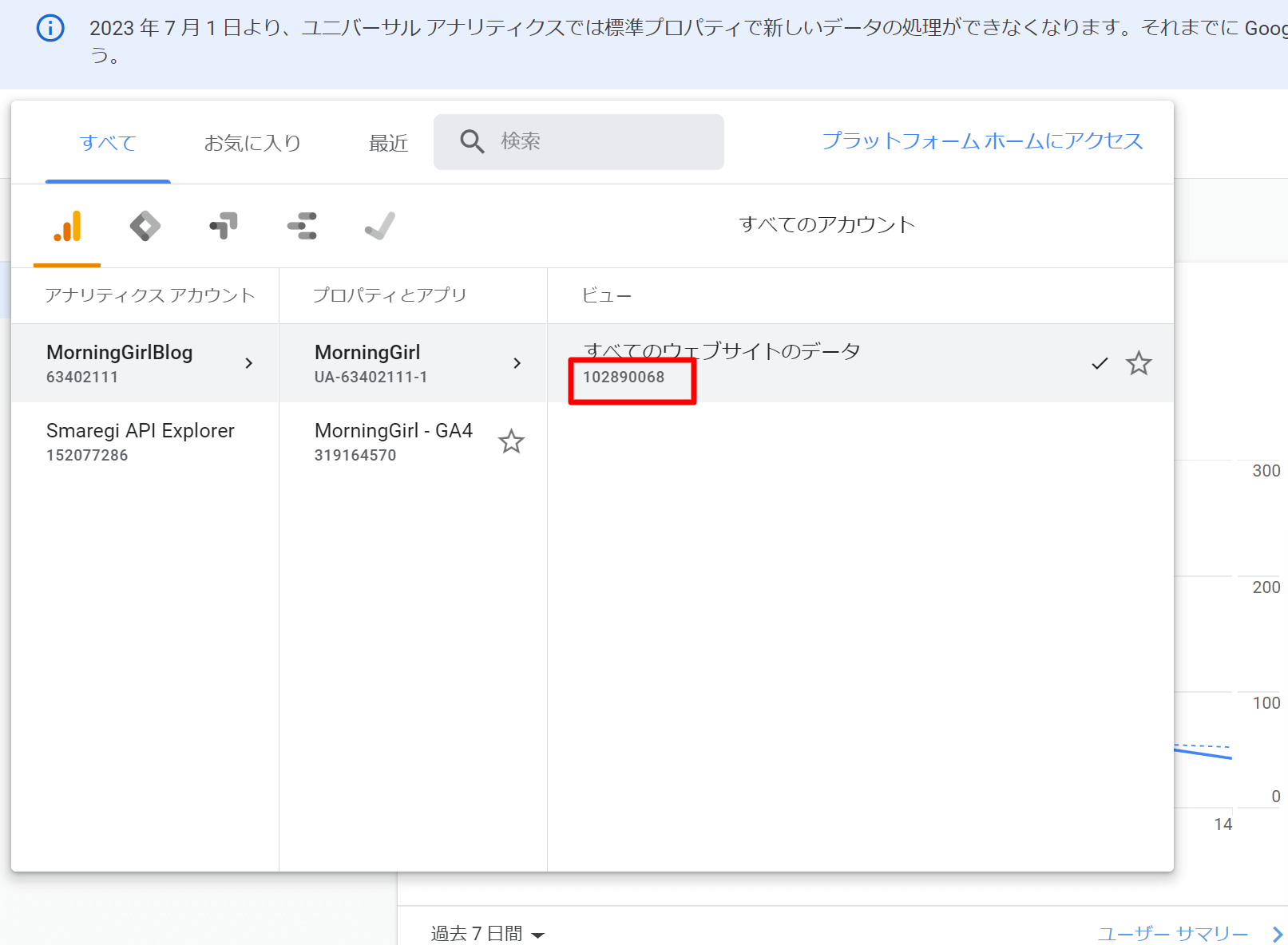The height and width of the screenshot is (945, 1288).
Task: Select the Google Surveys checkmark icon
Action: [x=380, y=226]
